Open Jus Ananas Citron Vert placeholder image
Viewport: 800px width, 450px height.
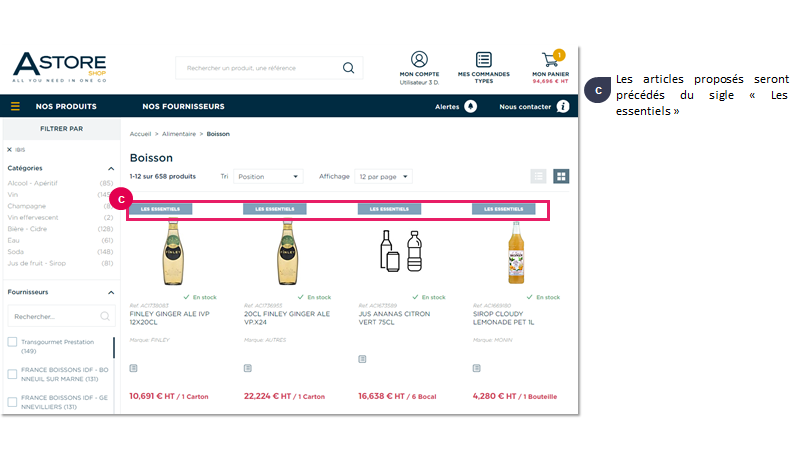(x=402, y=251)
